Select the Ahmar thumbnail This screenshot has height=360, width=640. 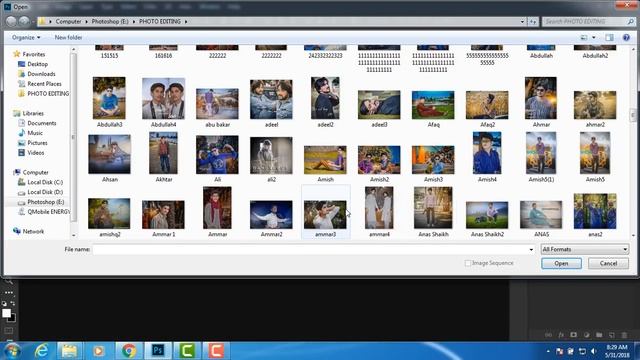tap(541, 98)
